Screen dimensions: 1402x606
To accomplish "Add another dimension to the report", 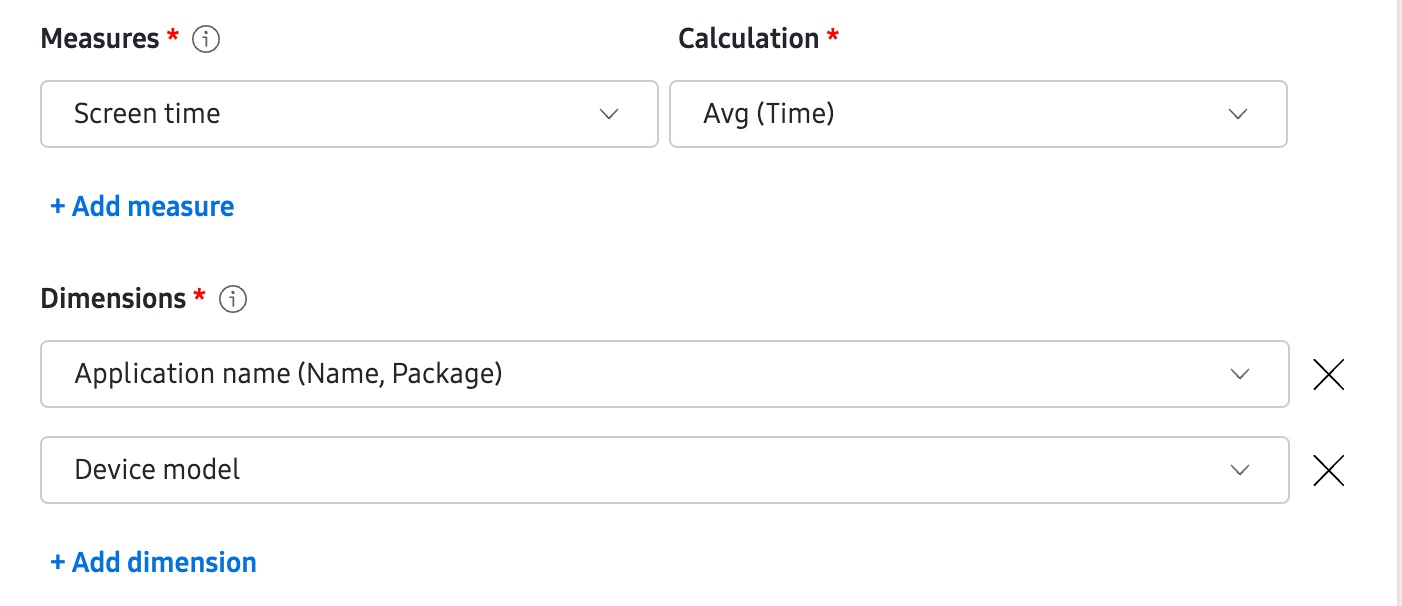I will (153, 562).
